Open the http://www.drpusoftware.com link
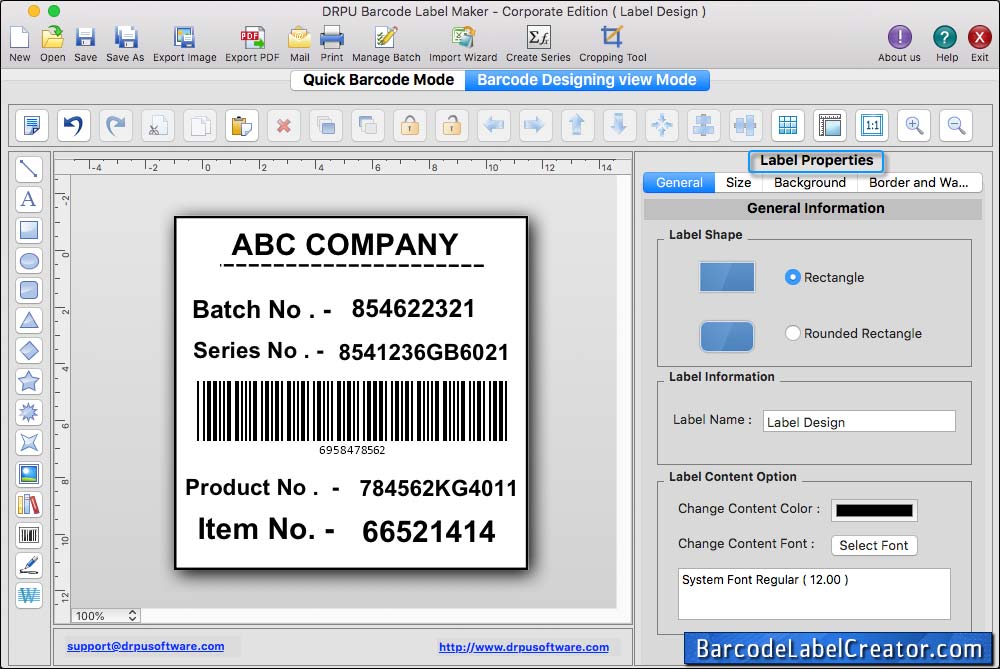The image size is (1000, 669). click(524, 647)
